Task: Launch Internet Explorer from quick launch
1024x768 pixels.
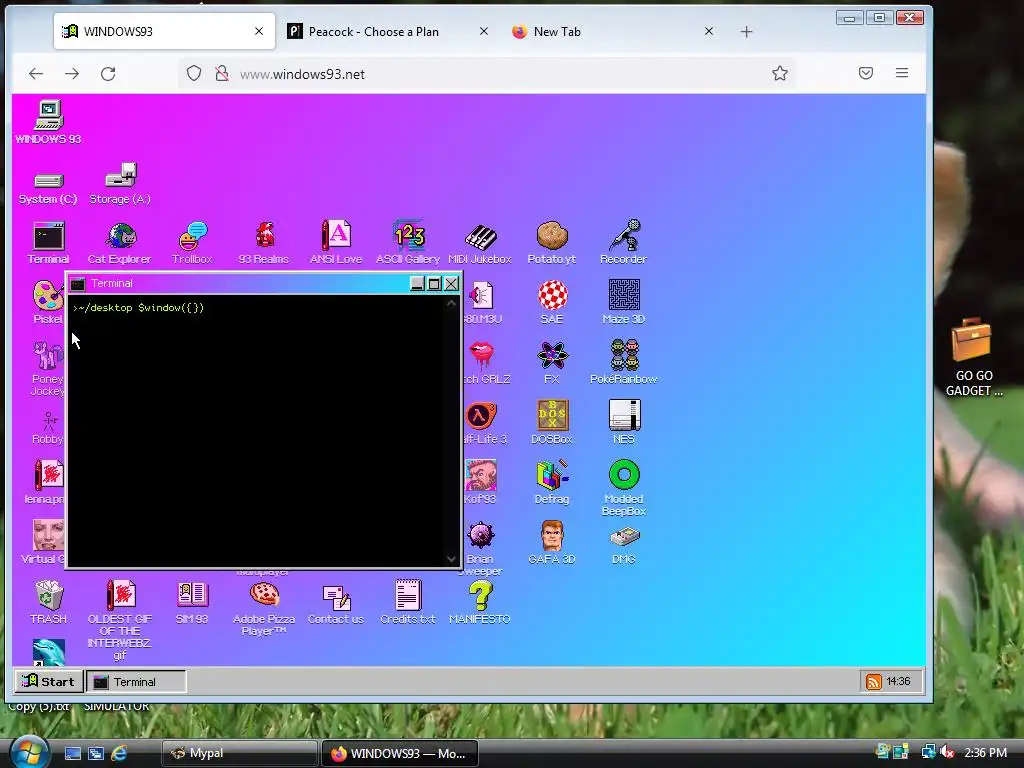Action: (120, 753)
